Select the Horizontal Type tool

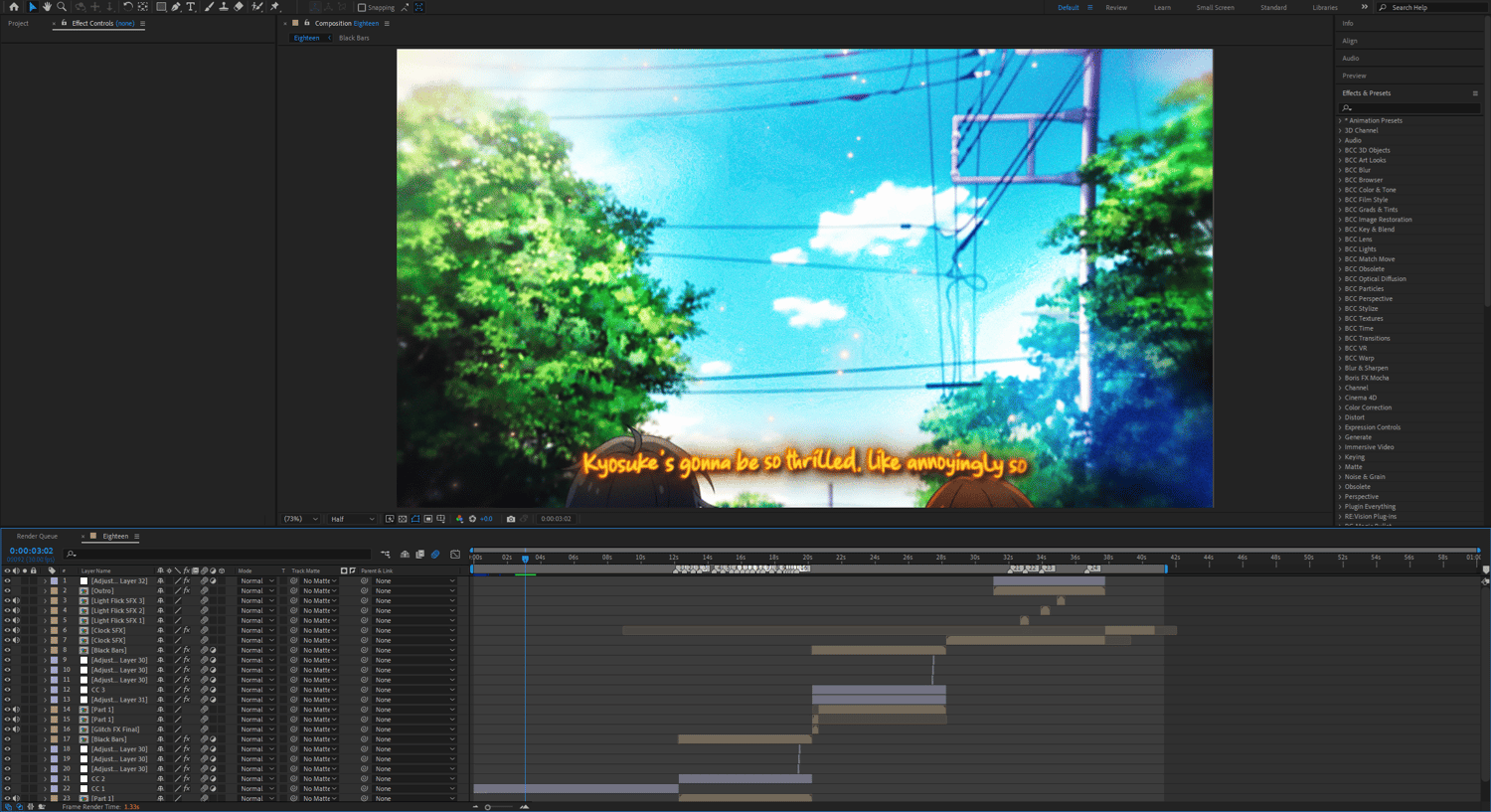click(191, 7)
